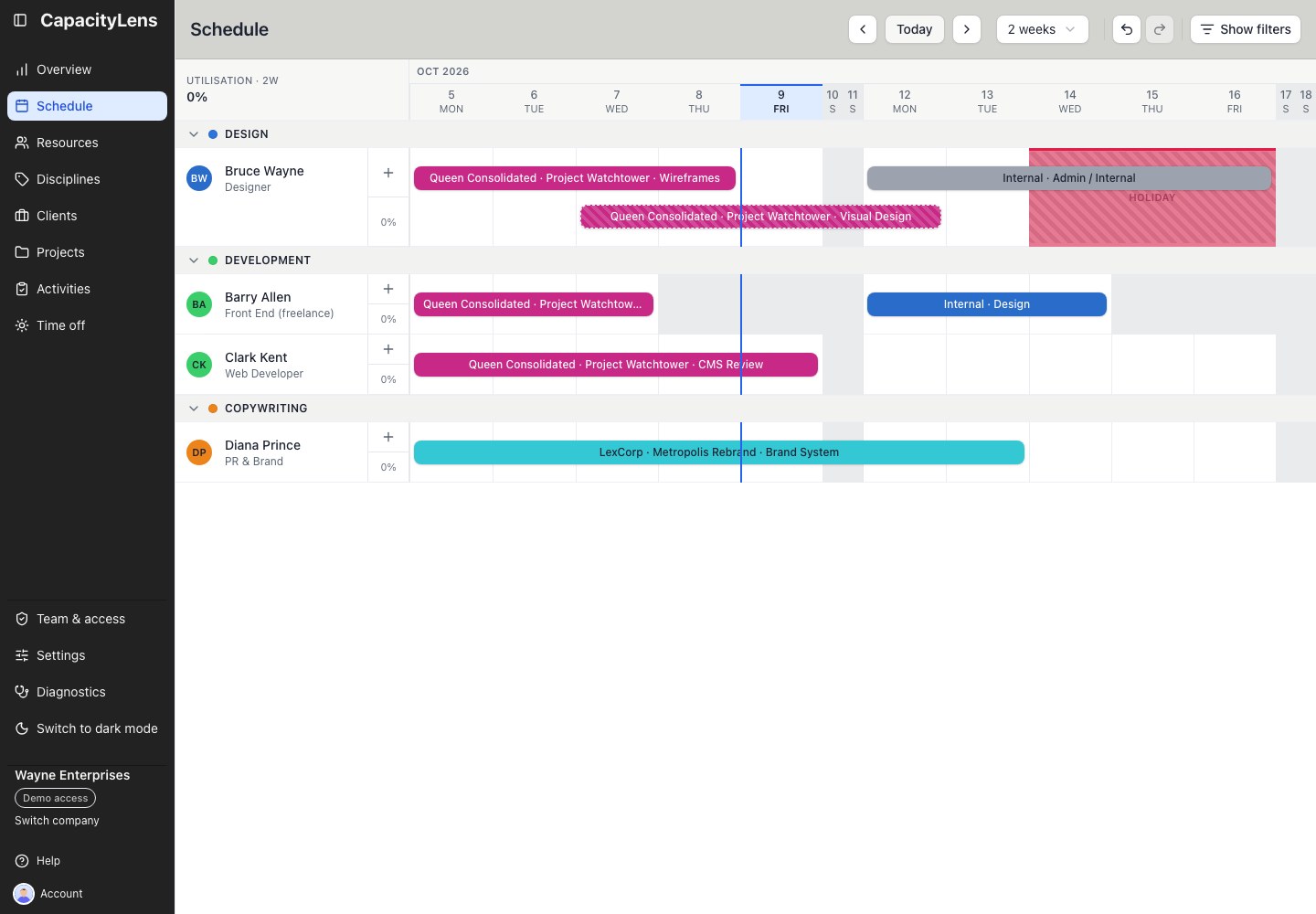Add allocation for Barry Allen

388,289
